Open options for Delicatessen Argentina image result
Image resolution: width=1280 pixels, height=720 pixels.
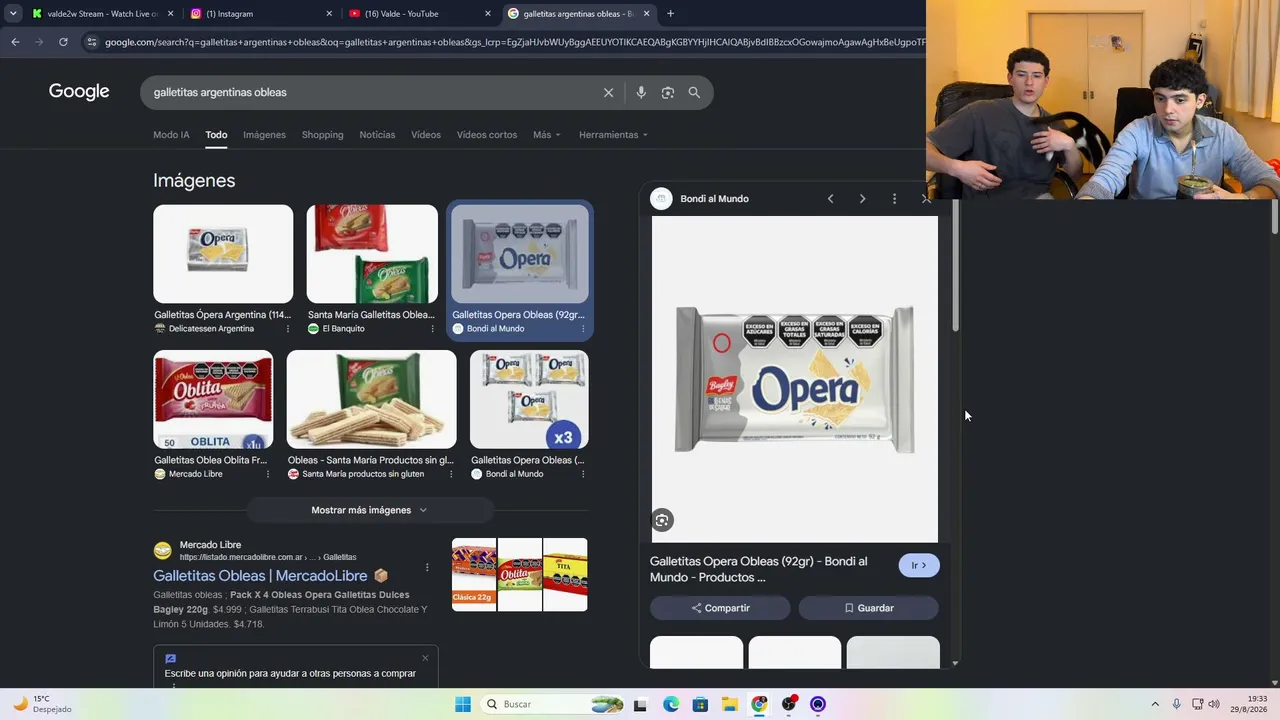click(x=288, y=329)
